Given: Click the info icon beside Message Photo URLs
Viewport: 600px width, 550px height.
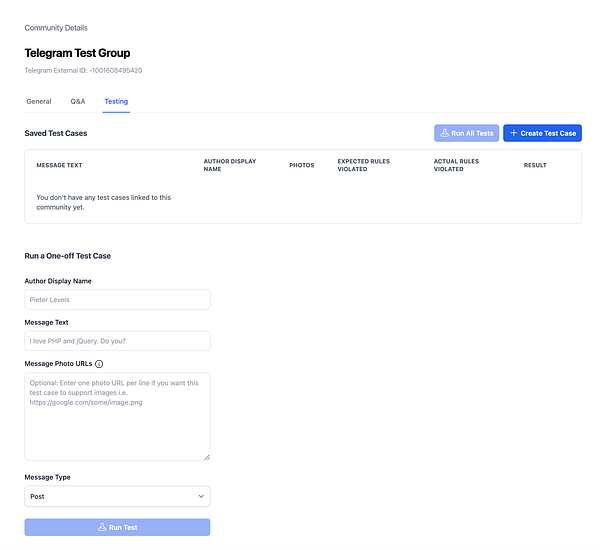Looking at the screenshot, I should point(99,364).
